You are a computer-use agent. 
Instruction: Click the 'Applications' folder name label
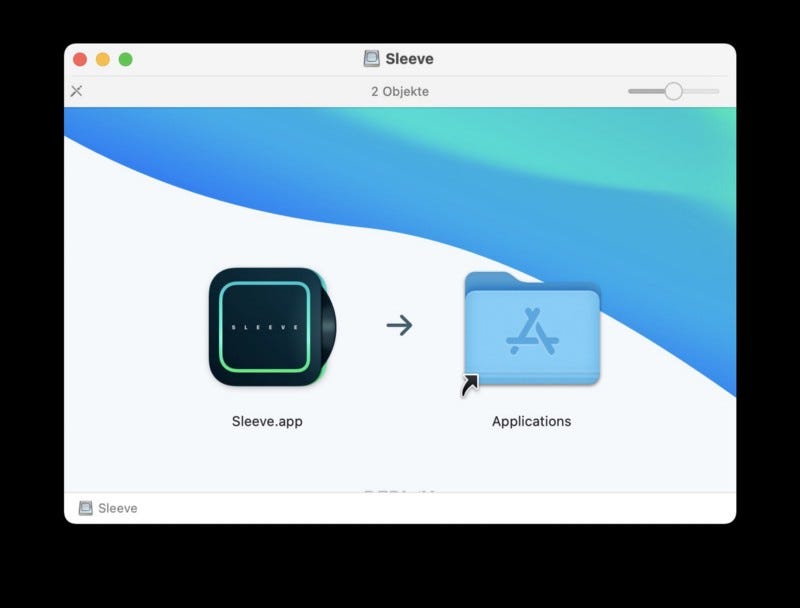click(532, 421)
